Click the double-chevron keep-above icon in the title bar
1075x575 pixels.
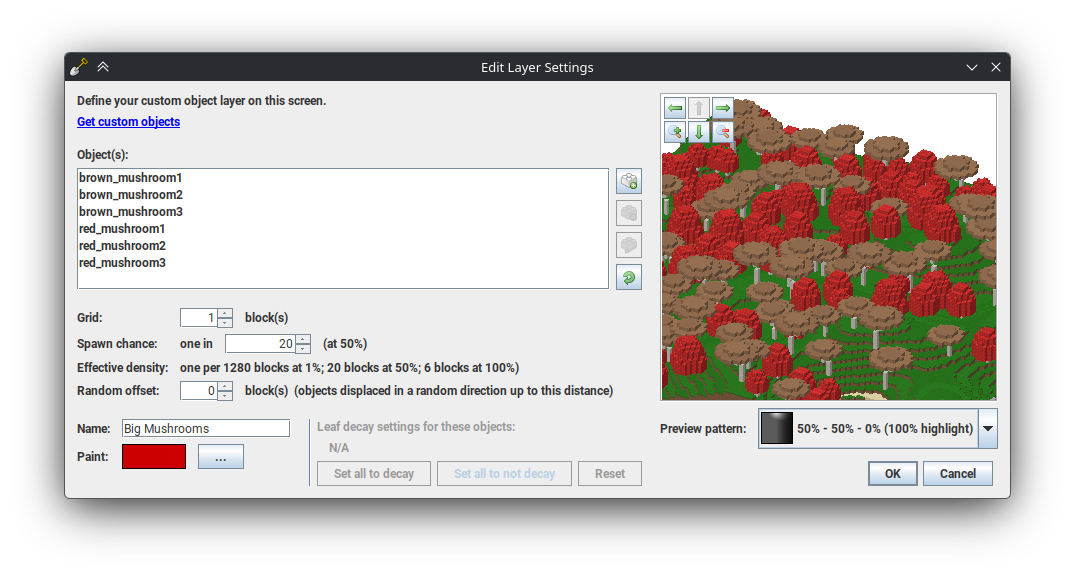click(x=103, y=66)
